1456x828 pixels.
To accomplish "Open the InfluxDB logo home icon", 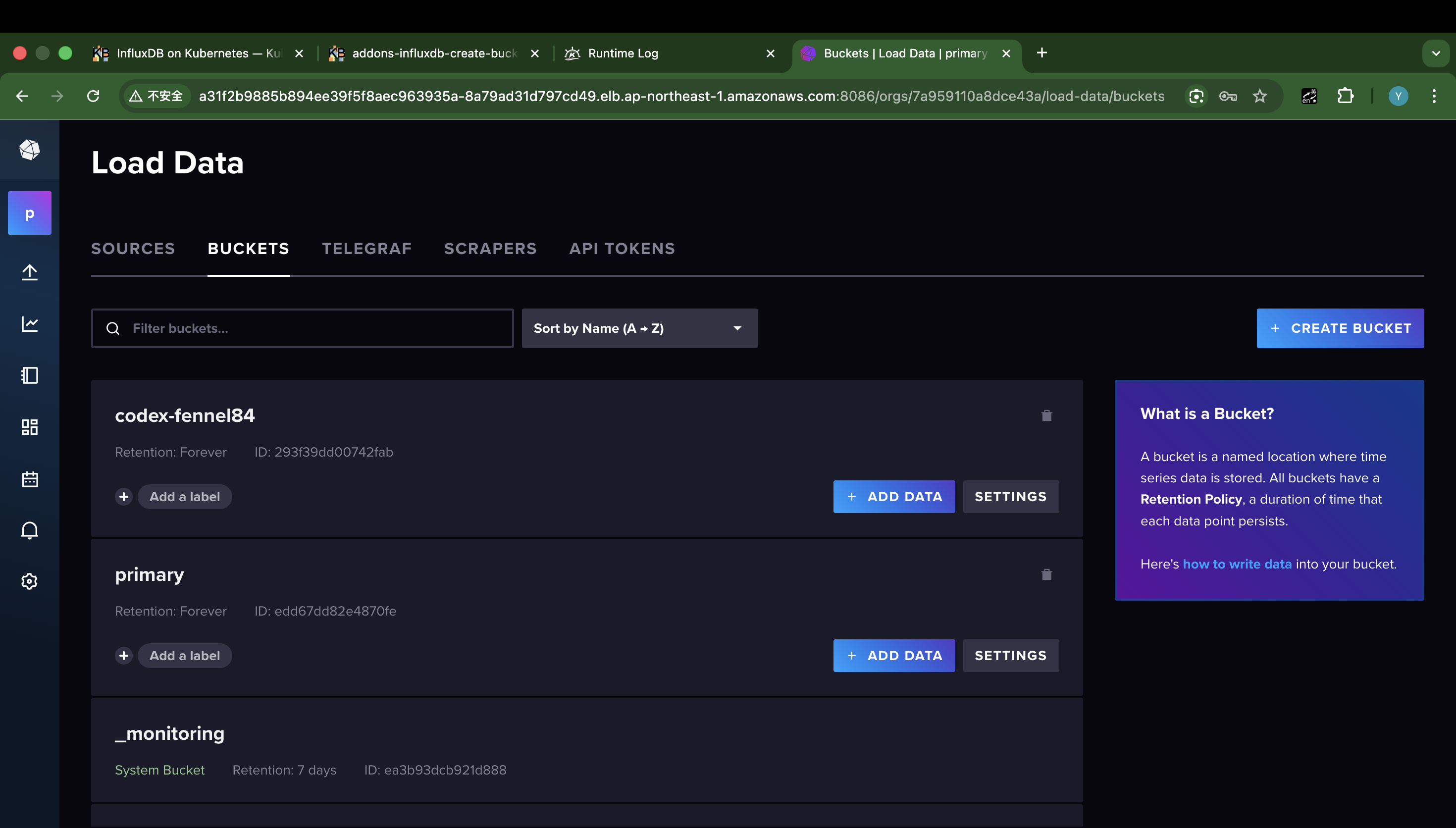I will pyautogui.click(x=30, y=150).
